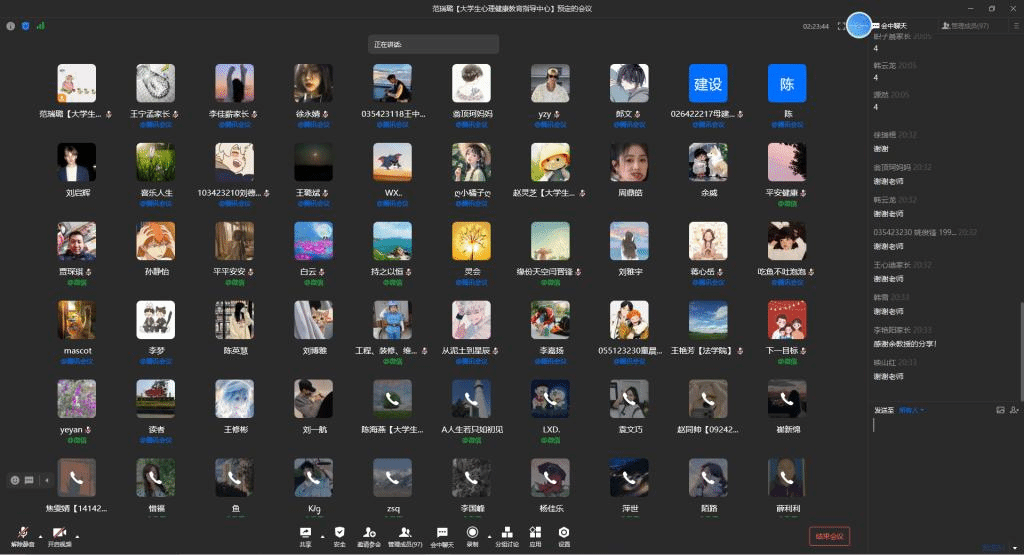Click the unmute microphone icon
Screen dimensions: 1024x555
(x=22, y=533)
